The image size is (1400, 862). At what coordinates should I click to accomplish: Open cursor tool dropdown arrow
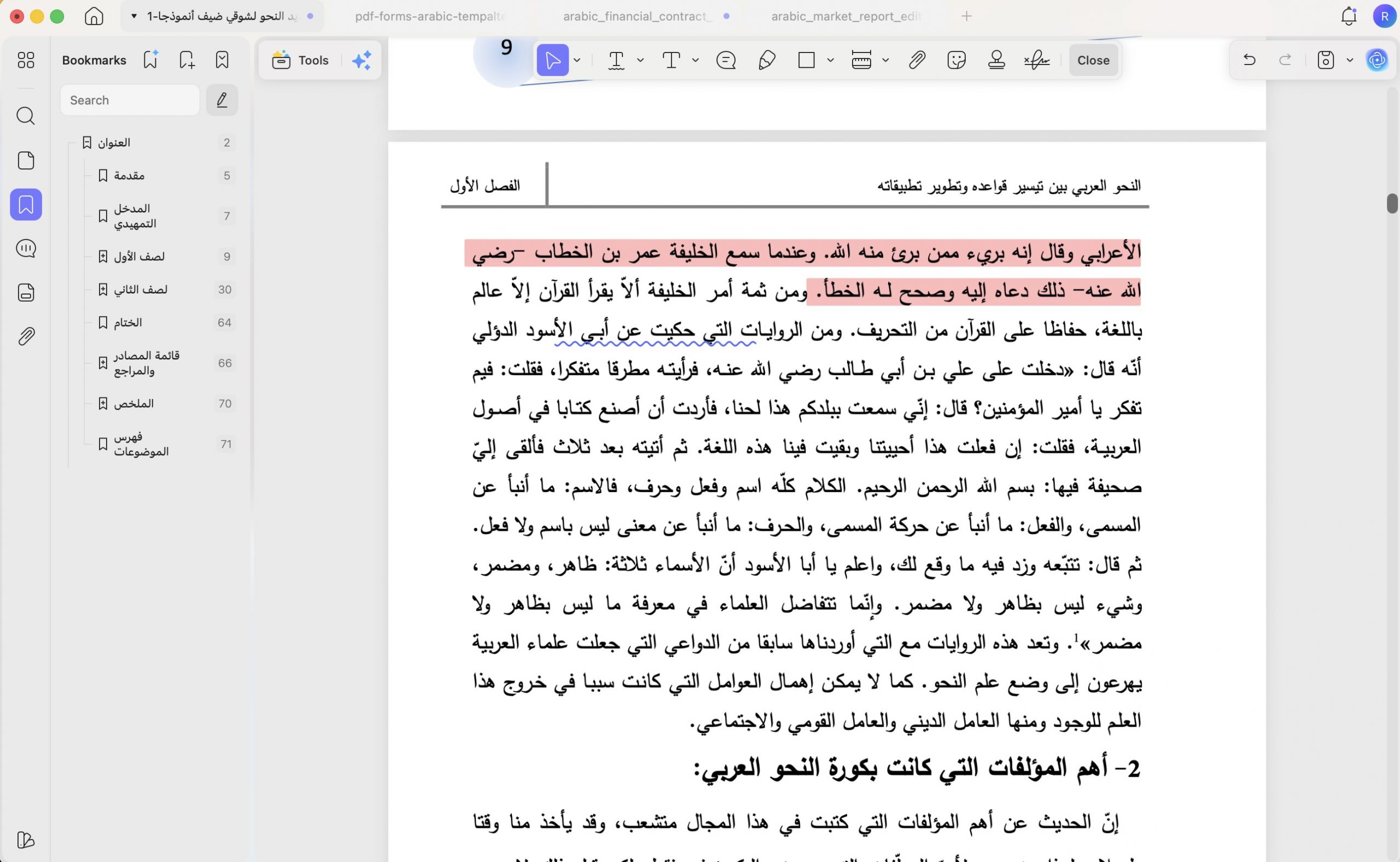pyautogui.click(x=577, y=60)
